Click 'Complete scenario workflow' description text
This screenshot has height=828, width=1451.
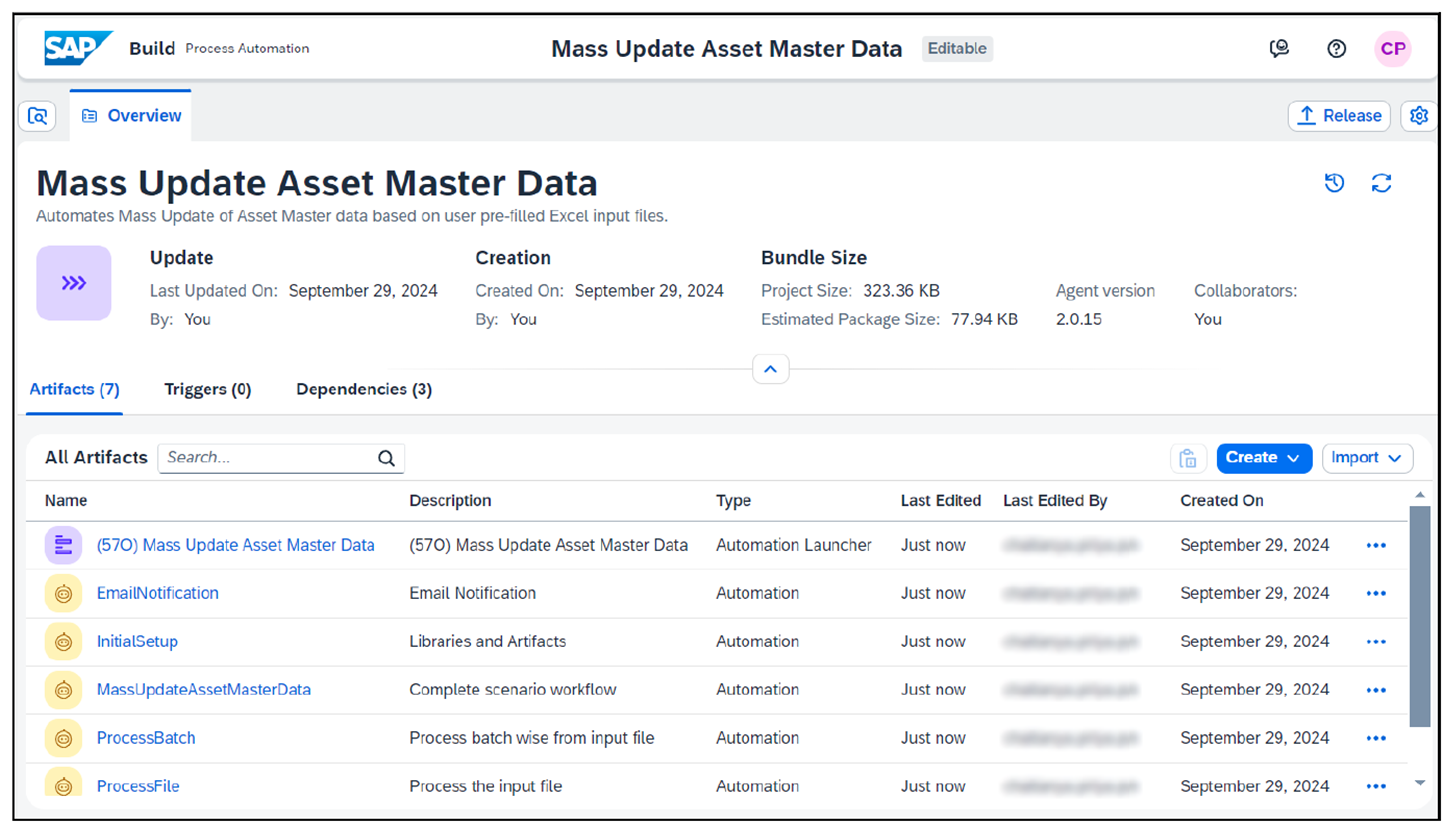(x=513, y=689)
